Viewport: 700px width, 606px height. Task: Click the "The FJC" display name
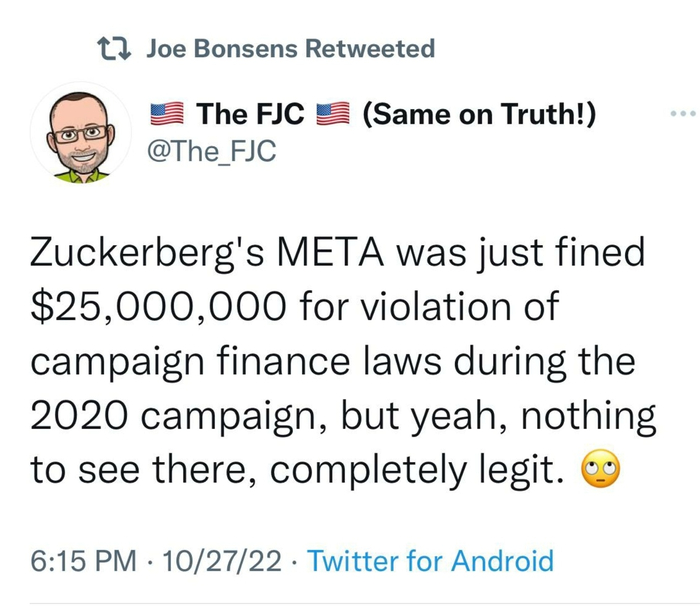pyautogui.click(x=250, y=115)
